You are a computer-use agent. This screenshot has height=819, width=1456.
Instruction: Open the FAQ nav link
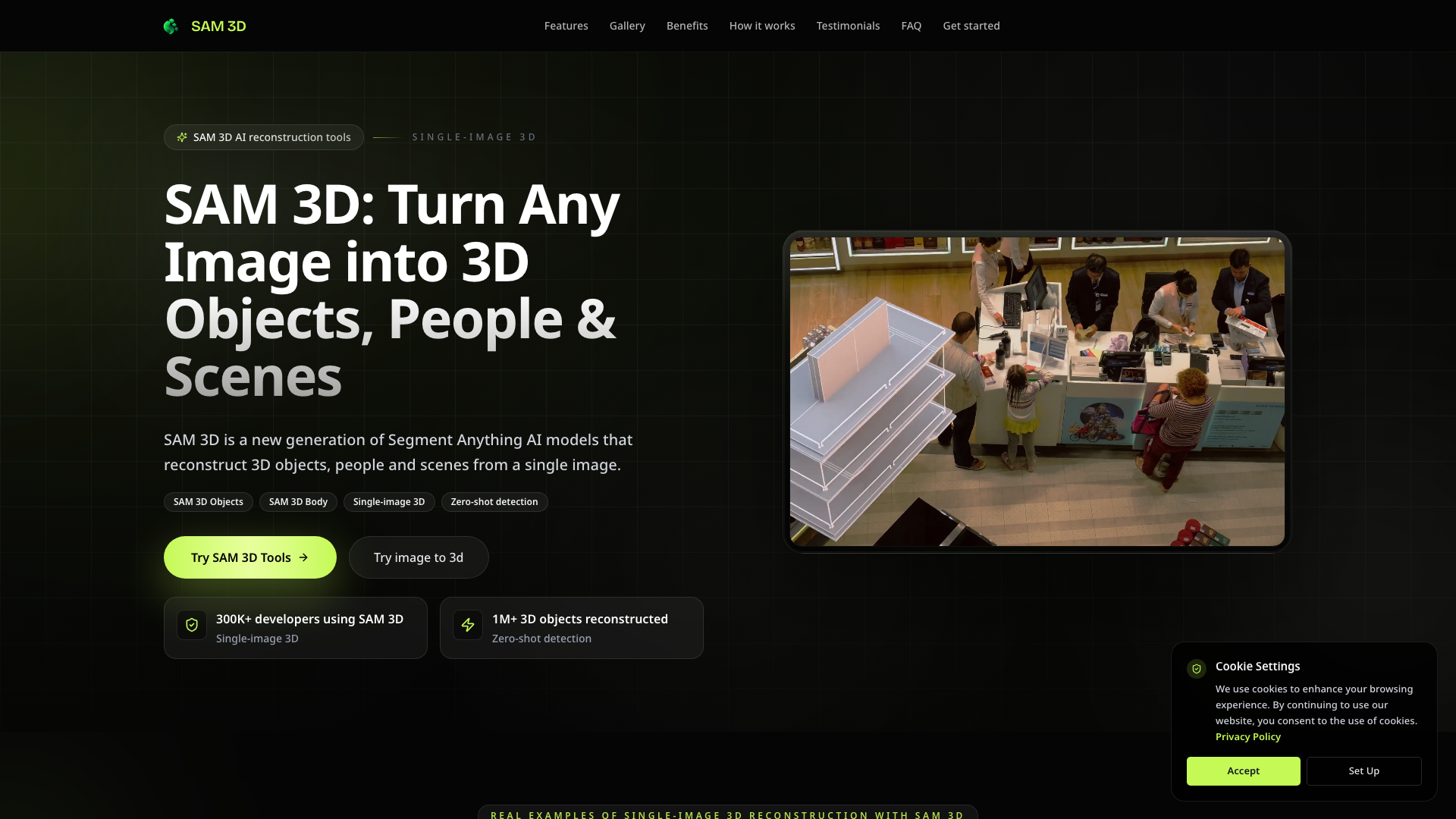click(911, 26)
